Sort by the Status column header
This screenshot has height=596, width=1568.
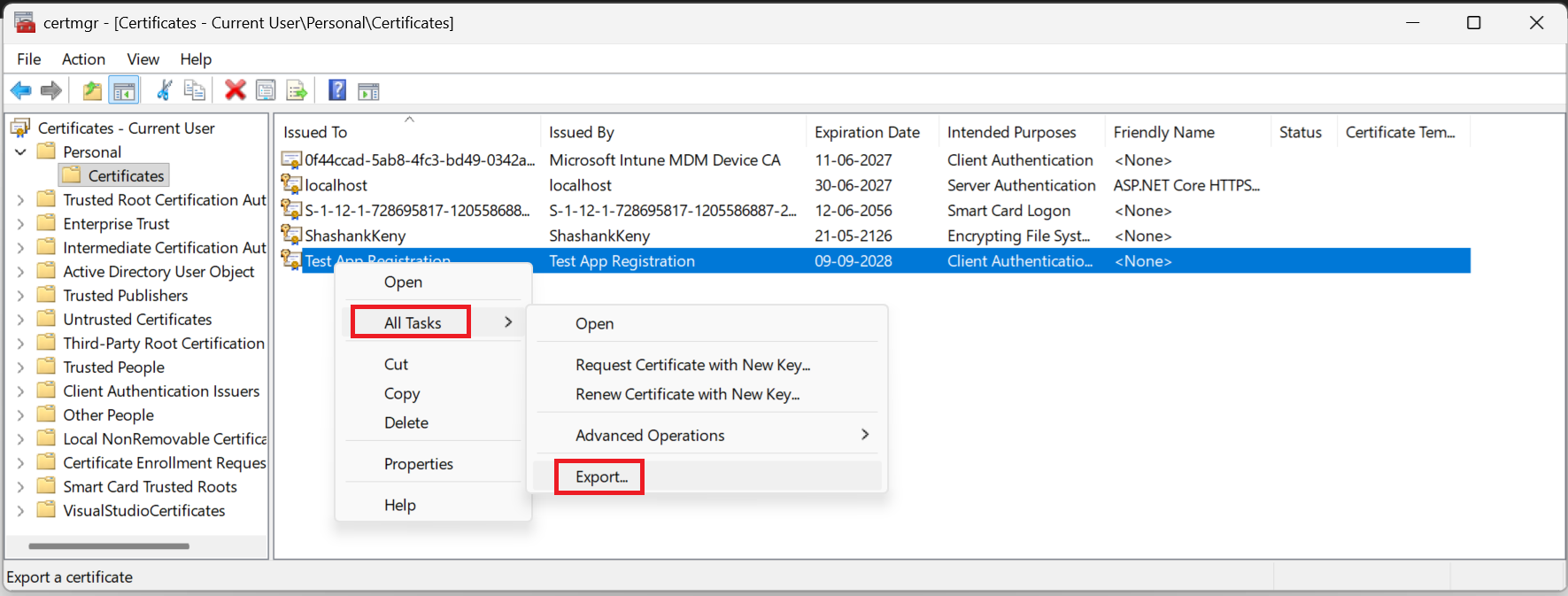pyautogui.click(x=1303, y=131)
